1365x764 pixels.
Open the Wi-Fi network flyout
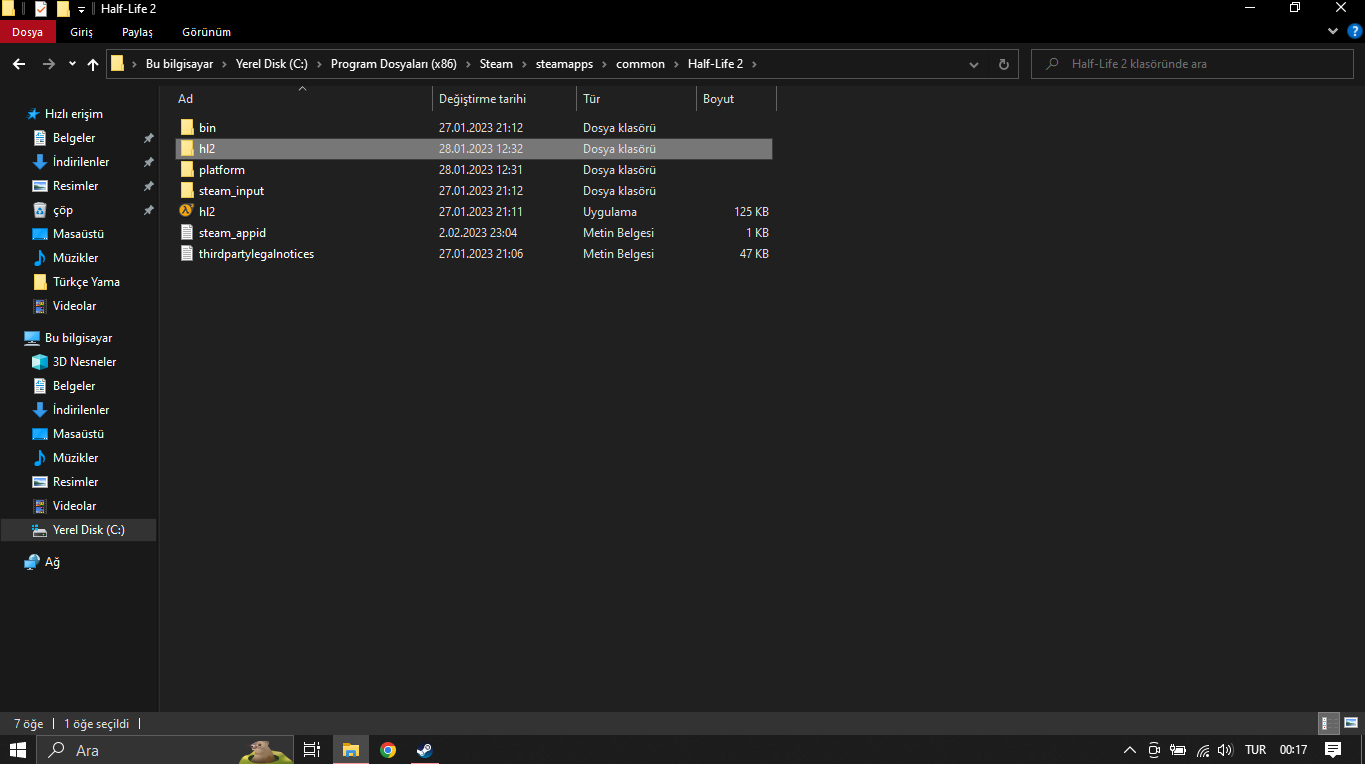1203,750
